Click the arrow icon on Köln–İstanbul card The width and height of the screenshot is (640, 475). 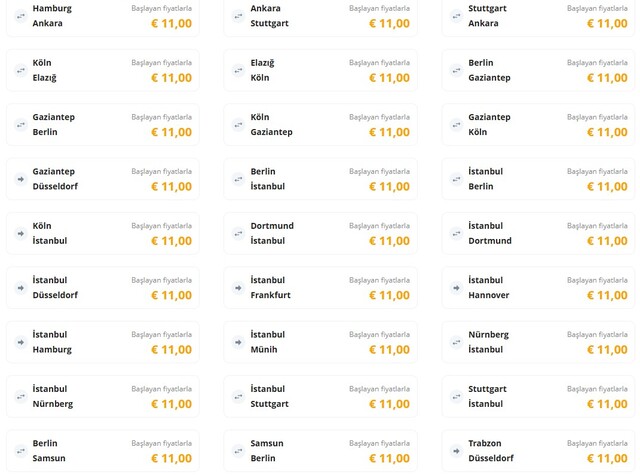tap(21, 233)
